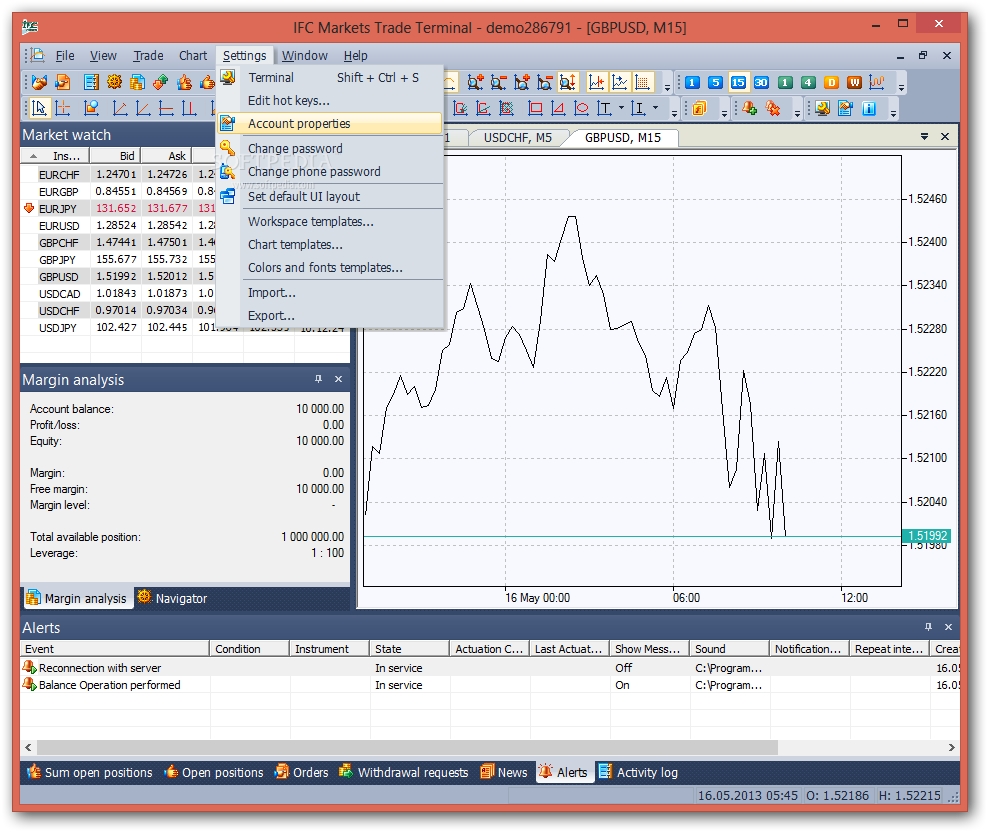Select the ellipse drawing tool
This screenshot has width=988, height=832.
click(581, 108)
